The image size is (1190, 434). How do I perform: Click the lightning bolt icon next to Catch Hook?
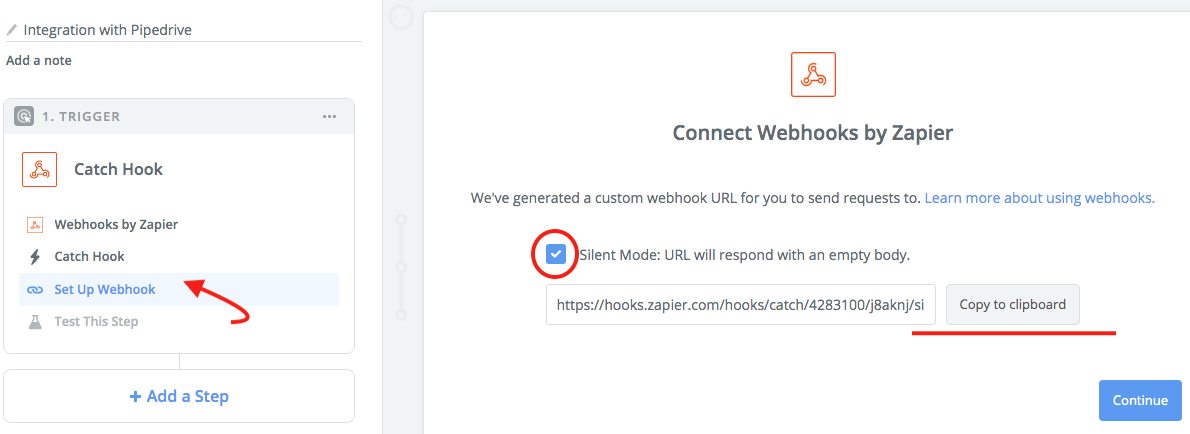coord(34,256)
